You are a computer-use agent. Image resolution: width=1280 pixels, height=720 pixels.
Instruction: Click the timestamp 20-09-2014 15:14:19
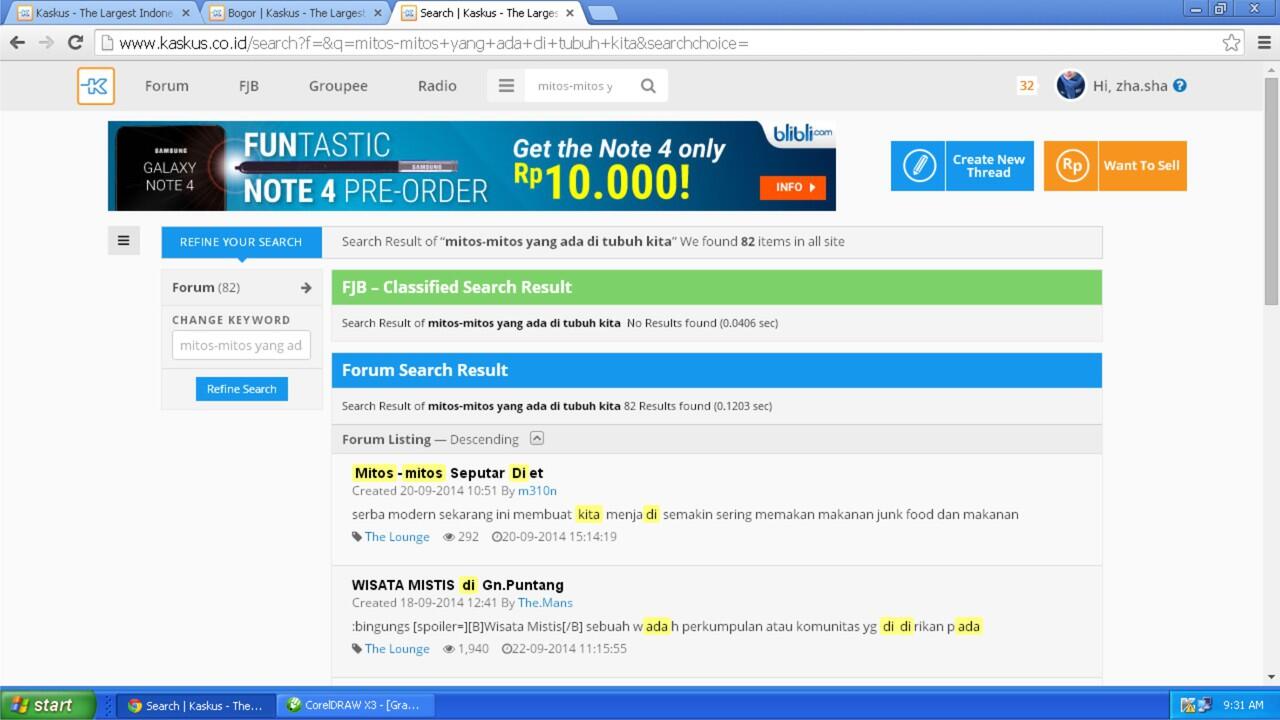(x=554, y=537)
